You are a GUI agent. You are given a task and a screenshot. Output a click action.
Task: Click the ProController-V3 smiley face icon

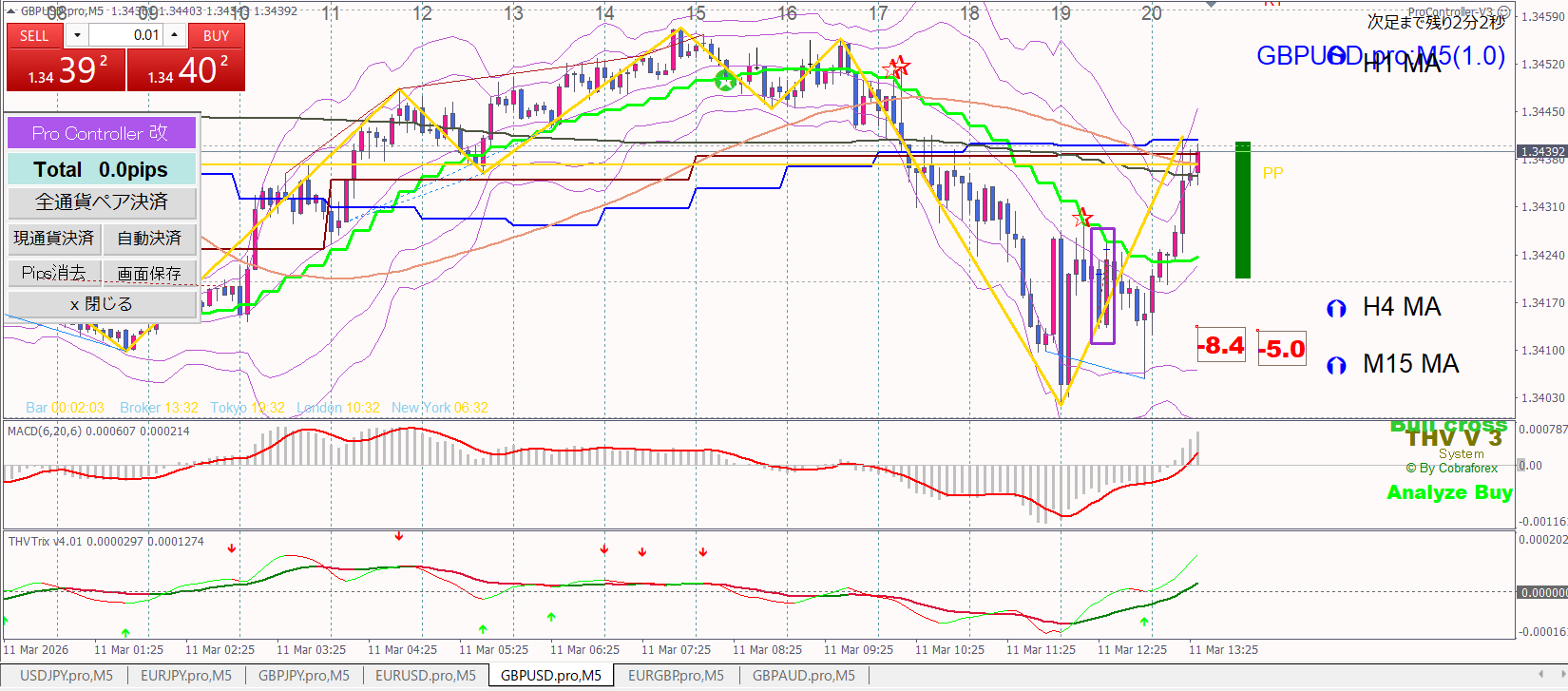tap(1503, 12)
